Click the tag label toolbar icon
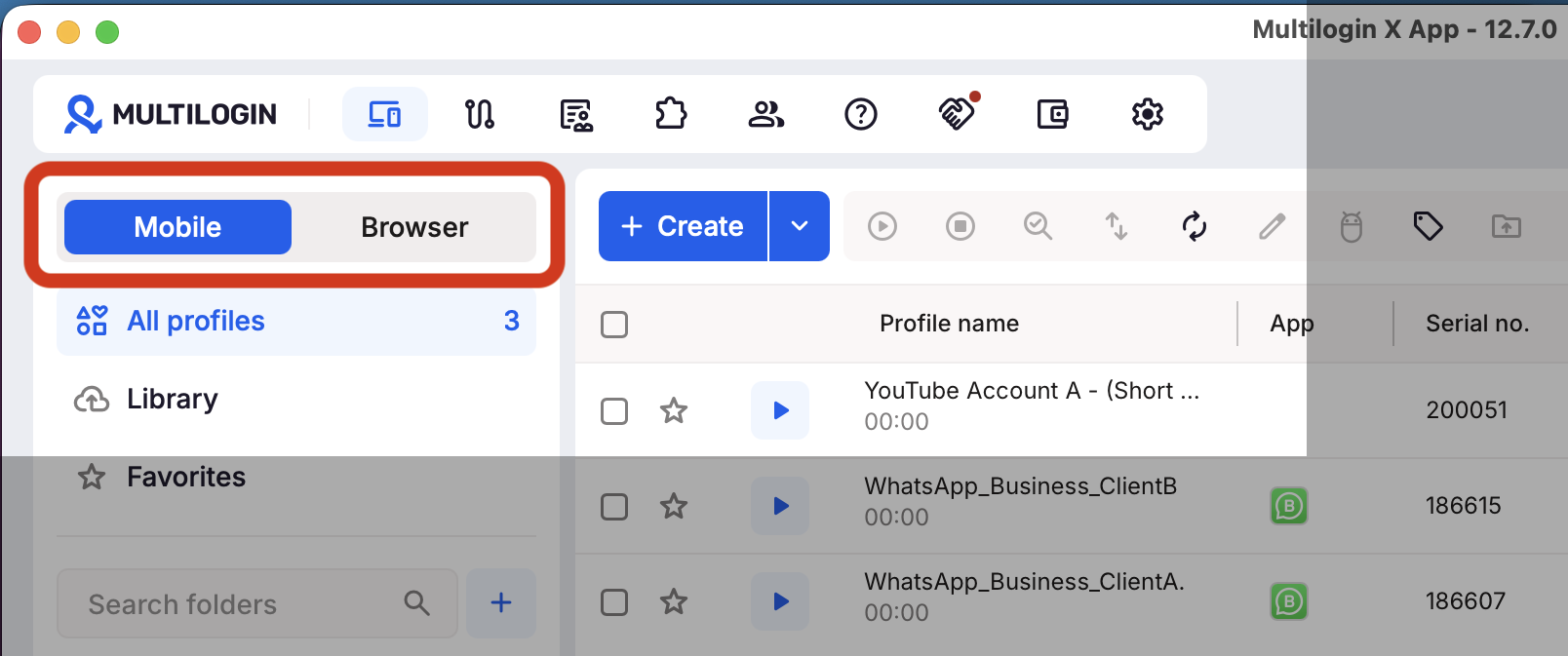Screen dimensions: 1568x656 [x=1429, y=226]
